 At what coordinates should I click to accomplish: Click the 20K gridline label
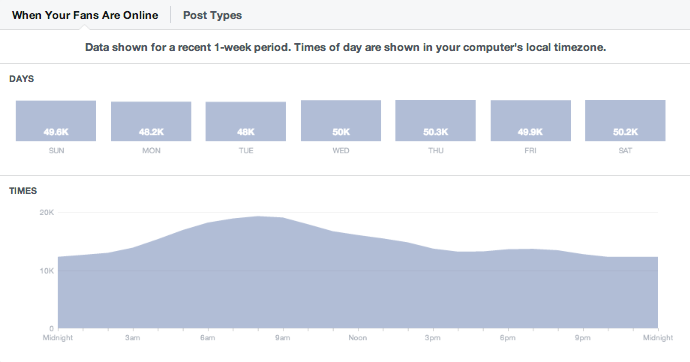47,212
